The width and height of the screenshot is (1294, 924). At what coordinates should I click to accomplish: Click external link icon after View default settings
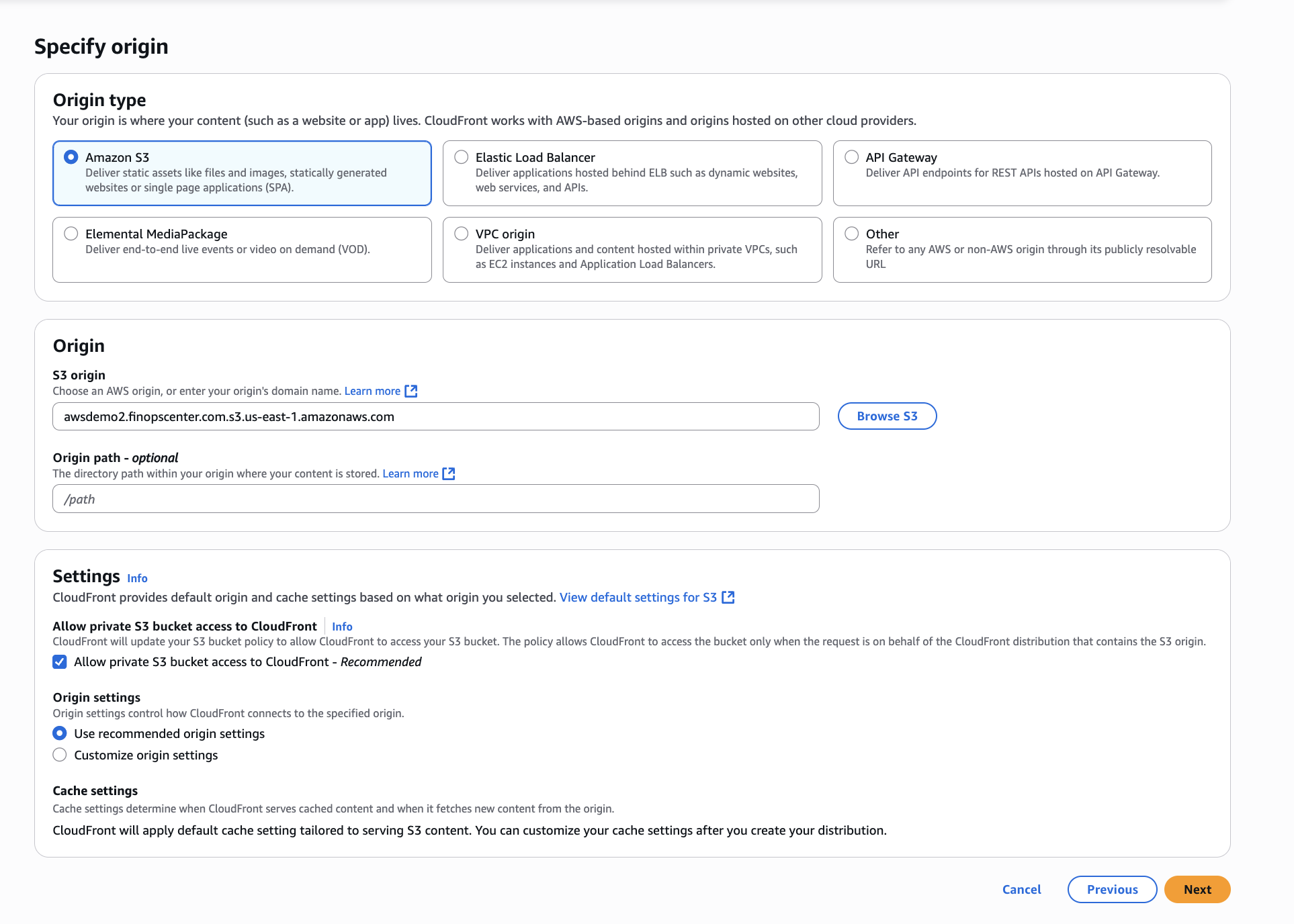(x=728, y=598)
